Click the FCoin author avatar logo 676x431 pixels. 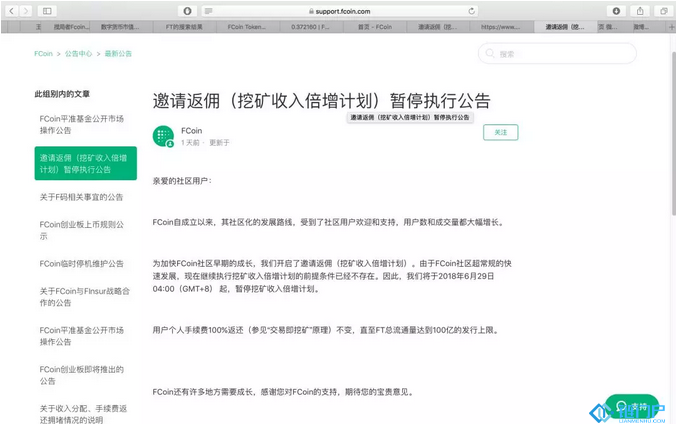(x=163, y=136)
